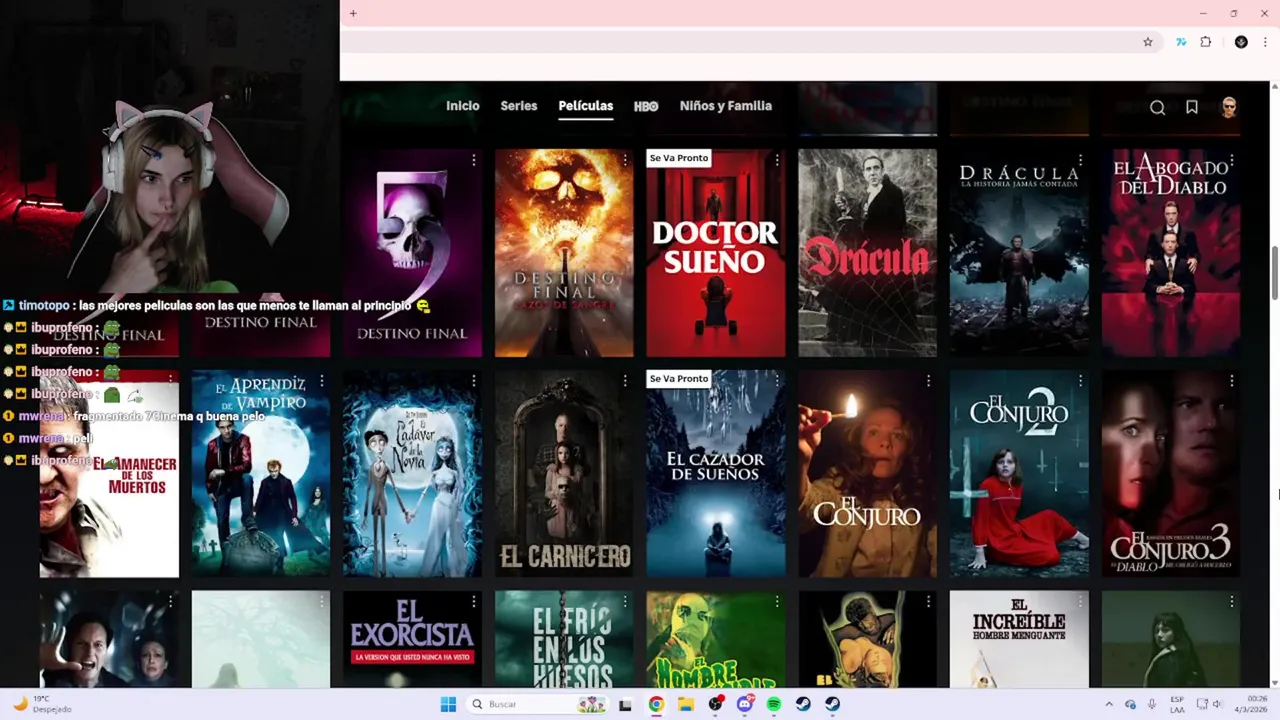Select the Películas tab
1280x720 pixels.
[586, 106]
